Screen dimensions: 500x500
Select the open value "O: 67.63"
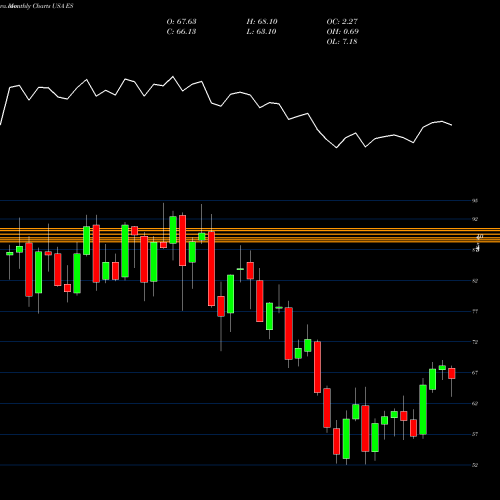tap(181, 22)
